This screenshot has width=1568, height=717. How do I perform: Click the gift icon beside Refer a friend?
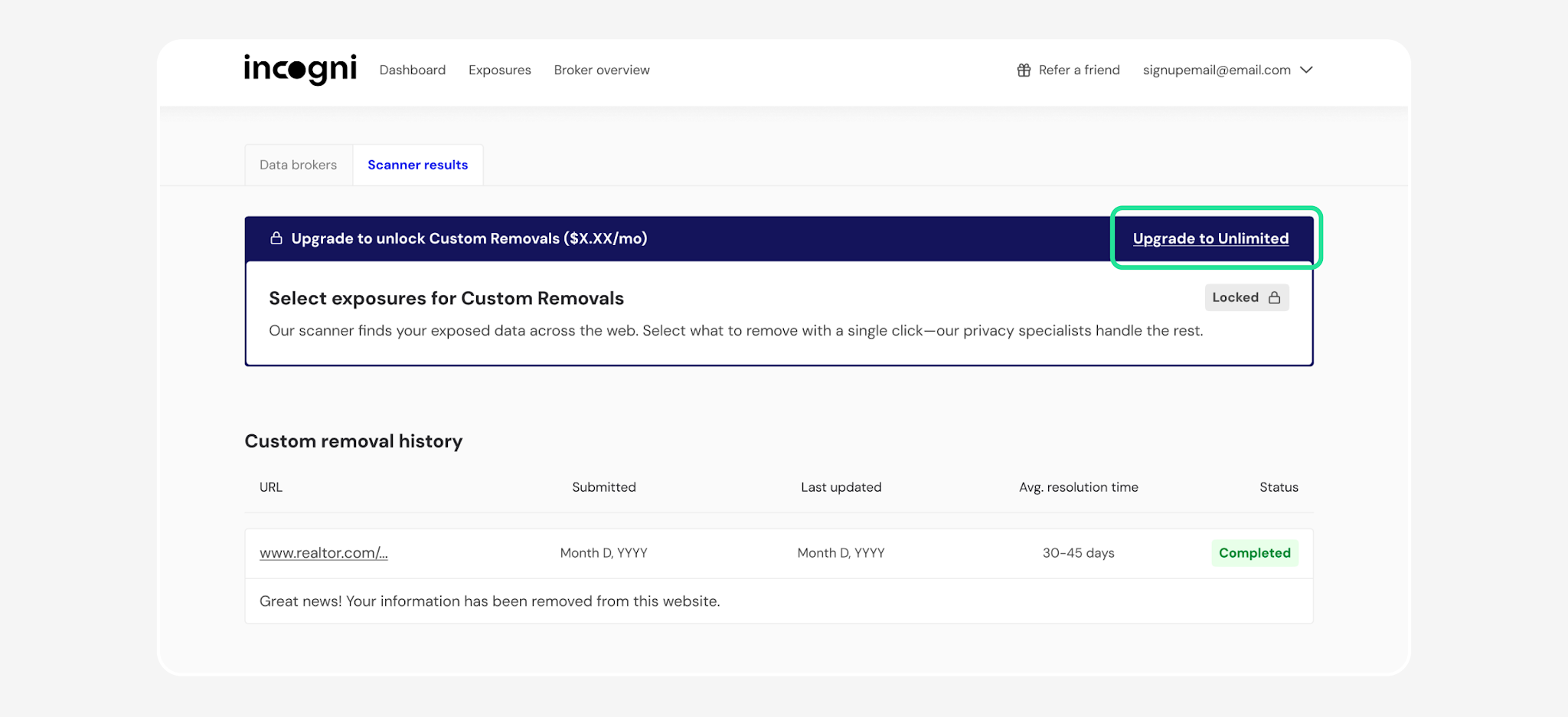point(1024,70)
